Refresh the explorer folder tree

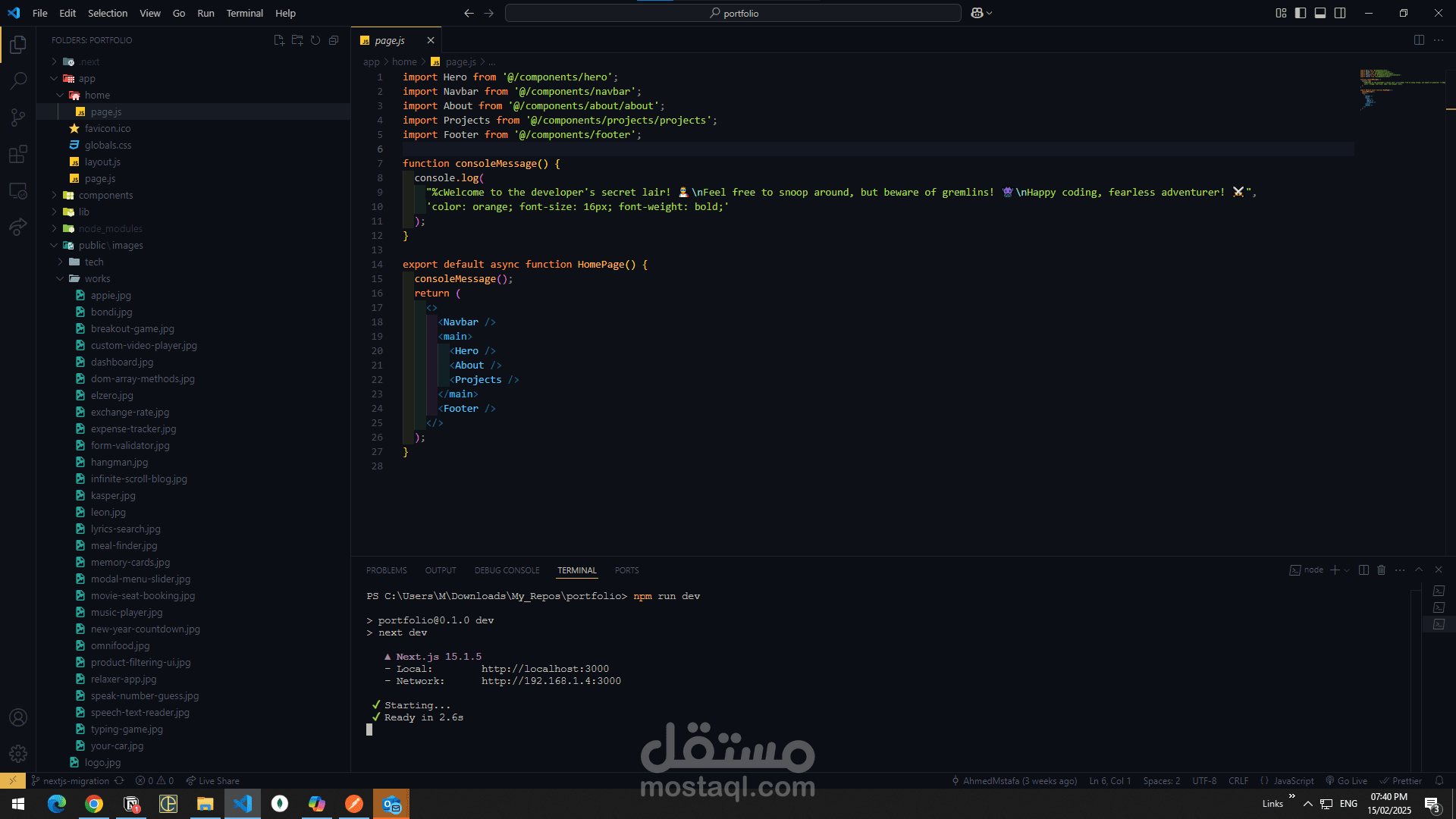(x=315, y=40)
